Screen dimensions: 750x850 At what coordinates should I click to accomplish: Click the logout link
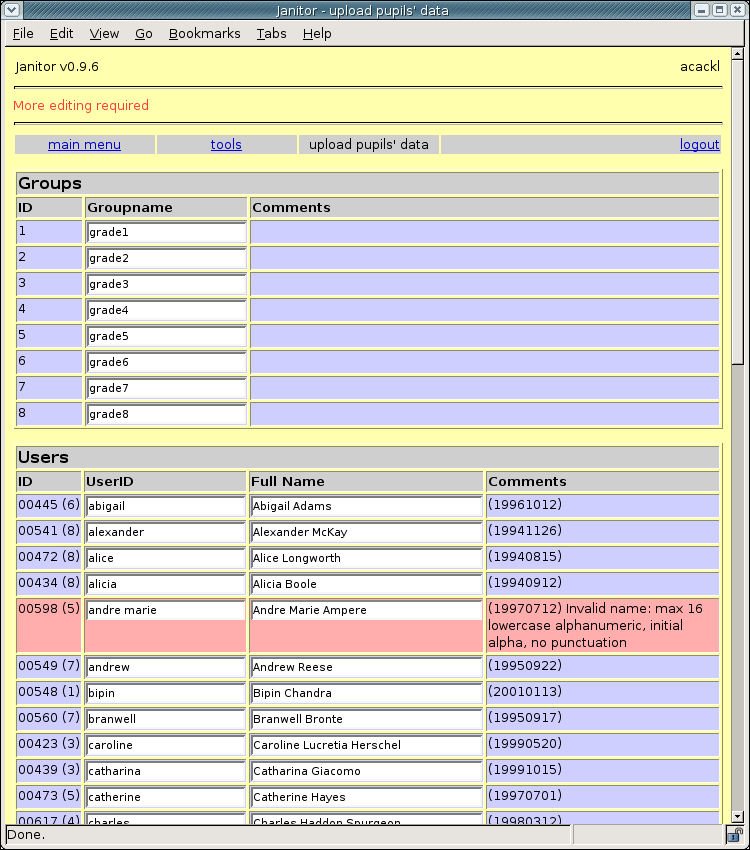click(x=700, y=145)
